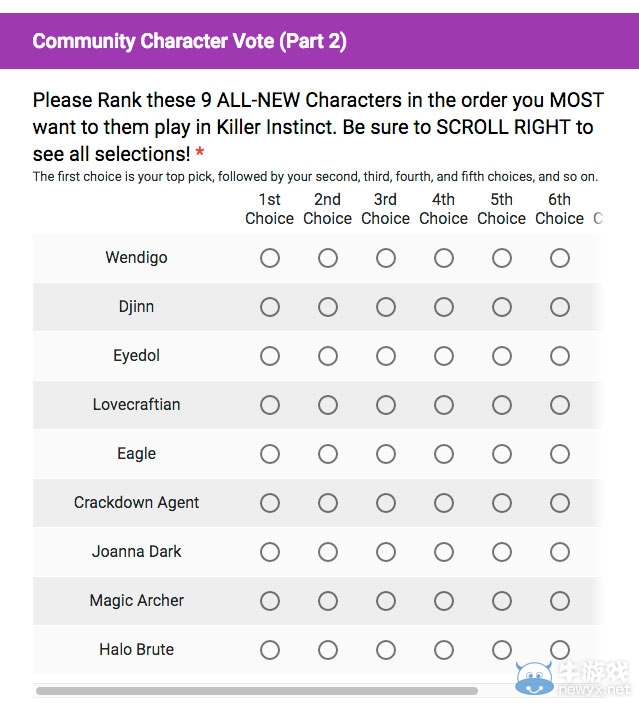Click the newyx.net cow mascot watermark

click(534, 677)
